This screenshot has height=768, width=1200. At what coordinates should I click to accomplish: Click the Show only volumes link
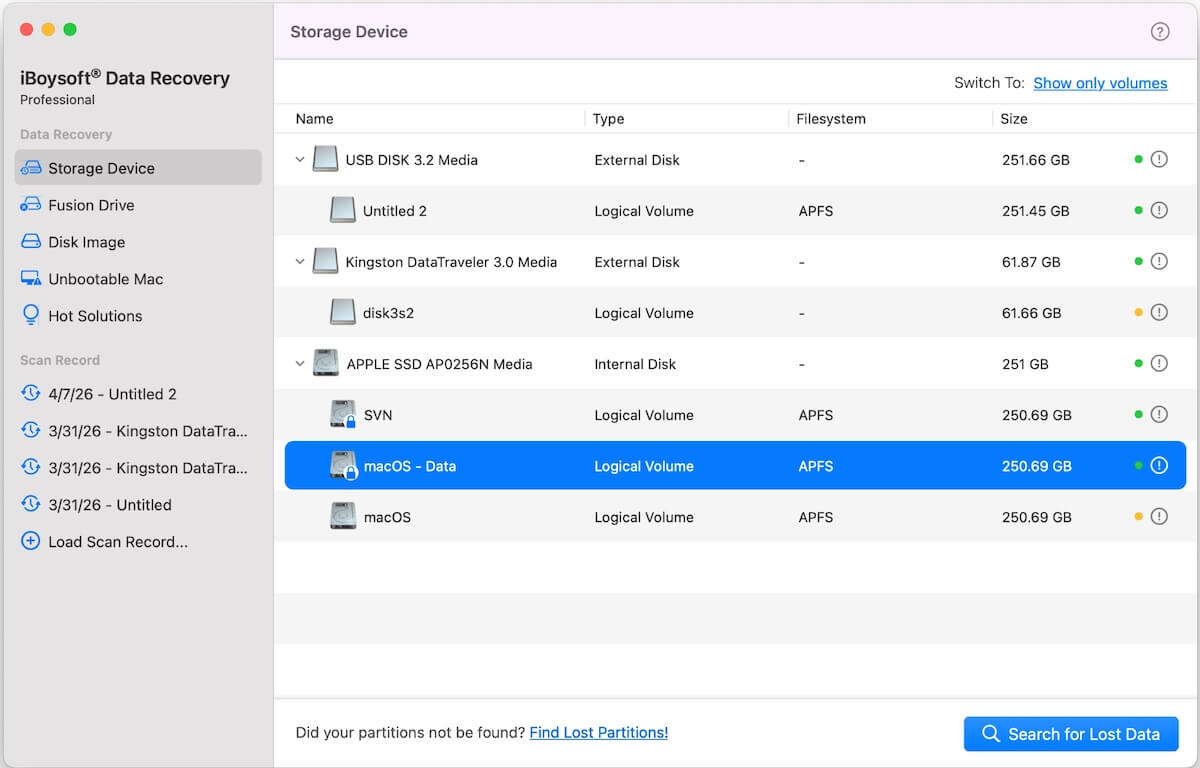point(1100,83)
